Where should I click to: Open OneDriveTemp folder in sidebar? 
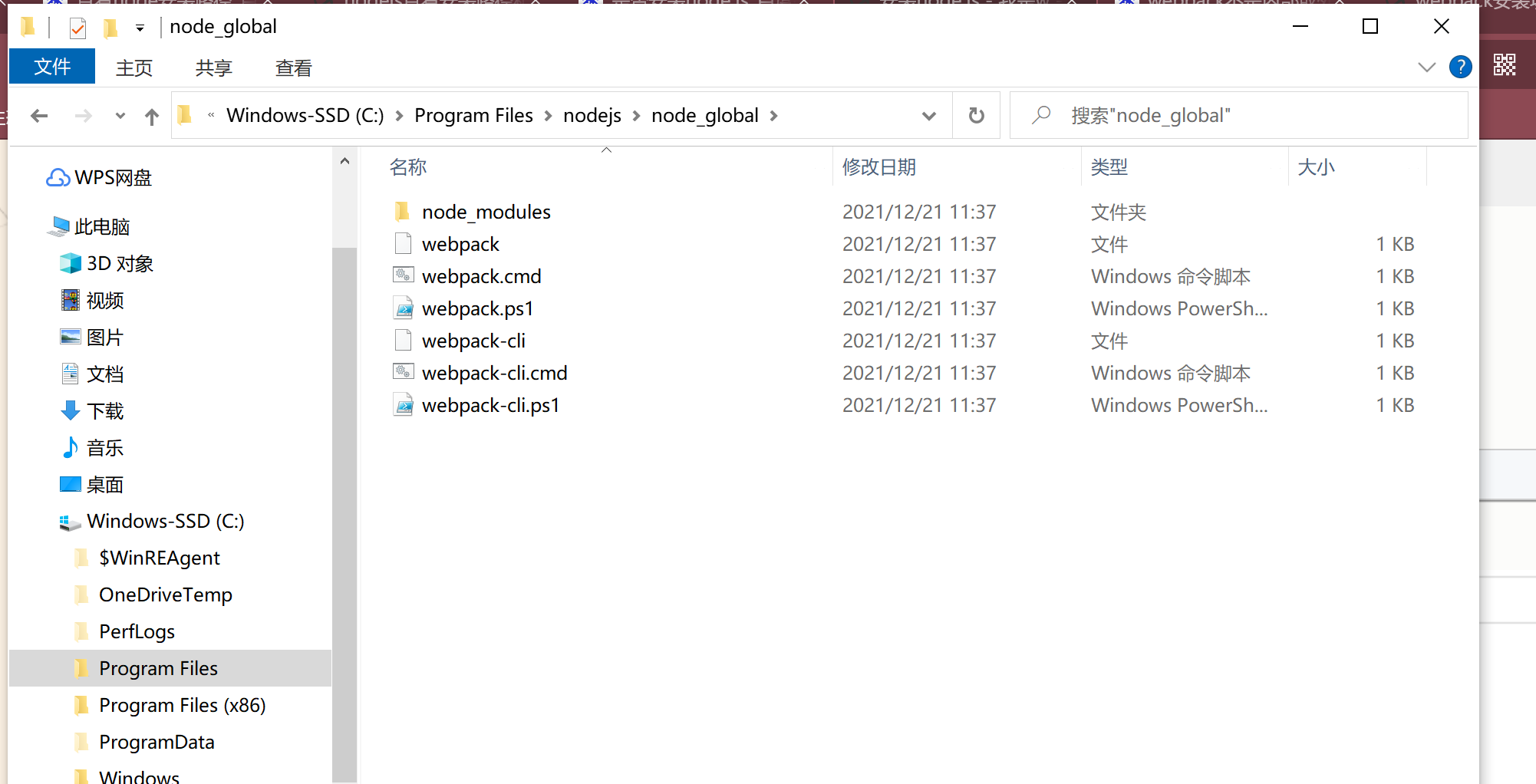[x=165, y=595]
